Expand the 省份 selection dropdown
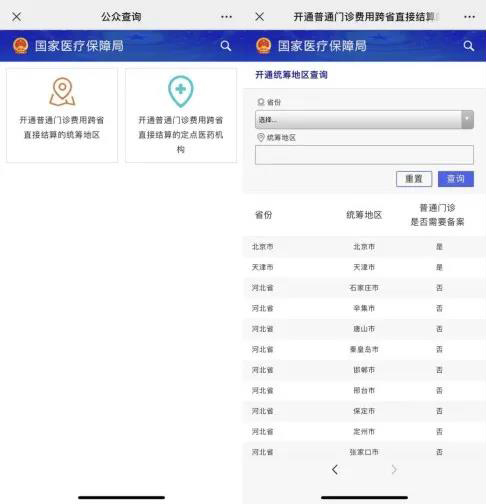Image resolution: width=486 pixels, height=504 pixels. tap(364, 119)
